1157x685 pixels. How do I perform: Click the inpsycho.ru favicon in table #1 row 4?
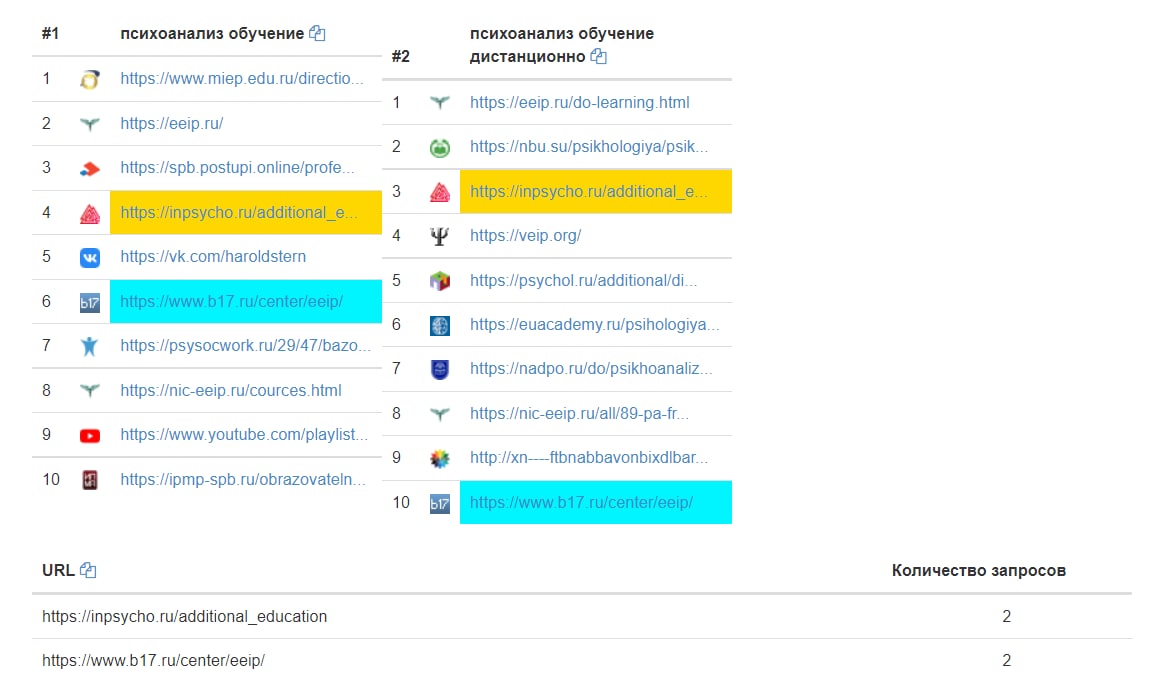point(89,213)
